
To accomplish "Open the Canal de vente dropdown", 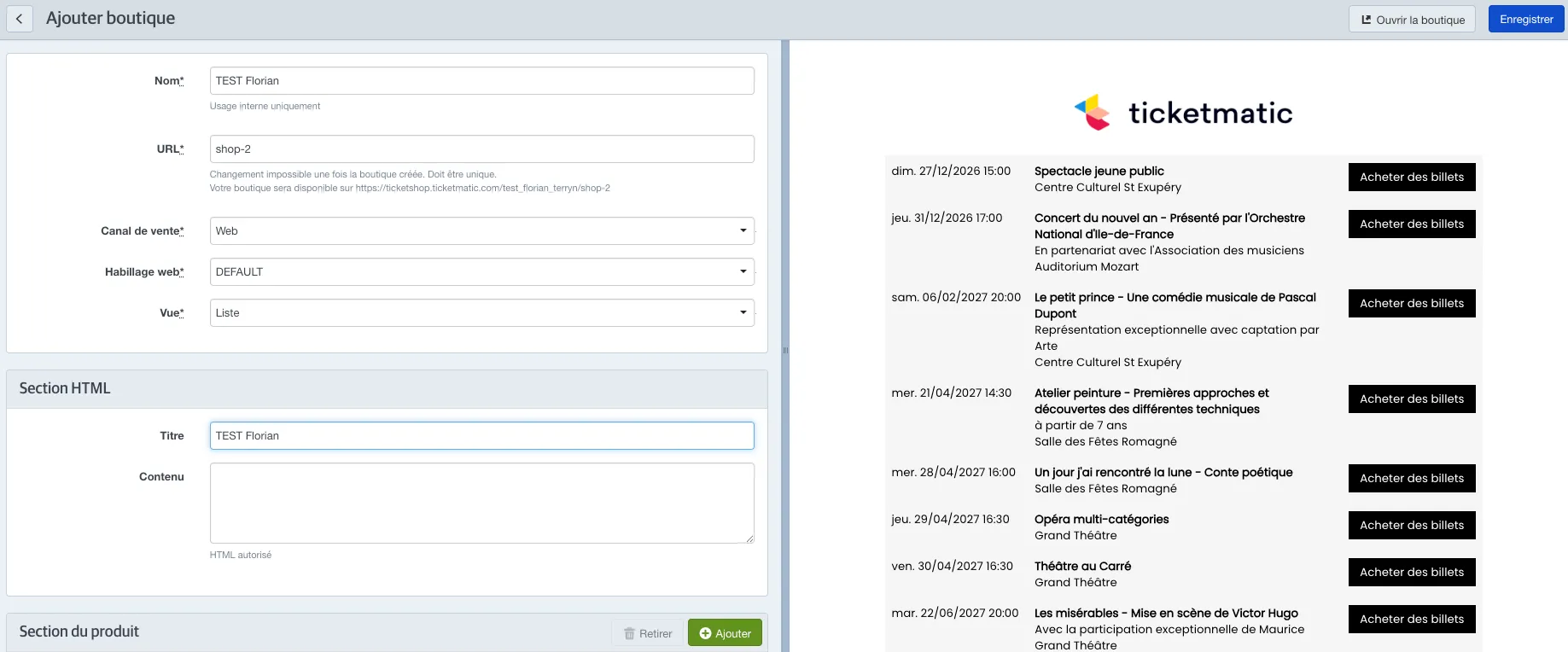I will click(481, 231).
